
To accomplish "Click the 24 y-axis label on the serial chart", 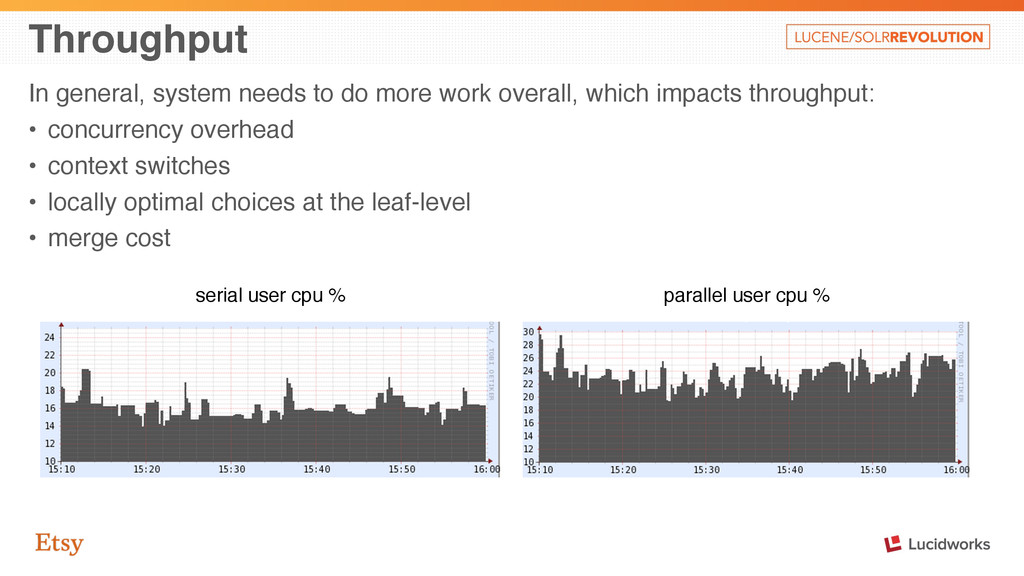I will (50, 338).
